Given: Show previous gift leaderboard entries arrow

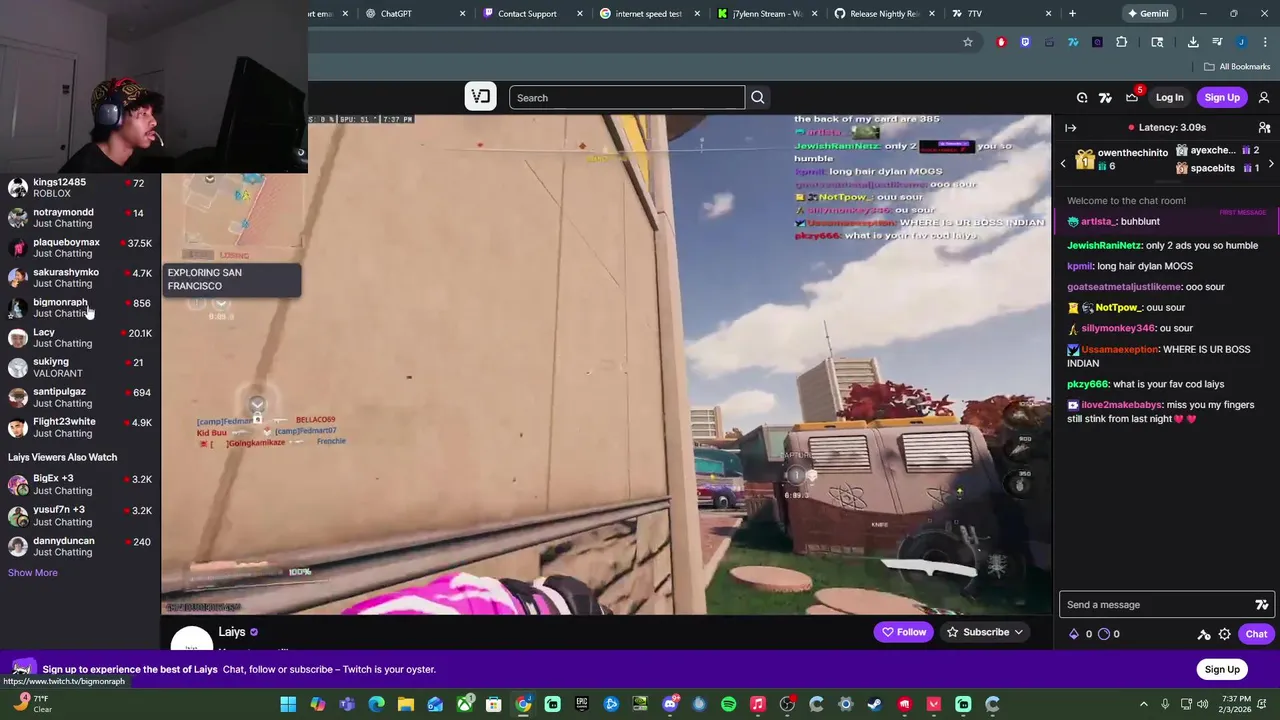Looking at the screenshot, I should pos(1063,164).
